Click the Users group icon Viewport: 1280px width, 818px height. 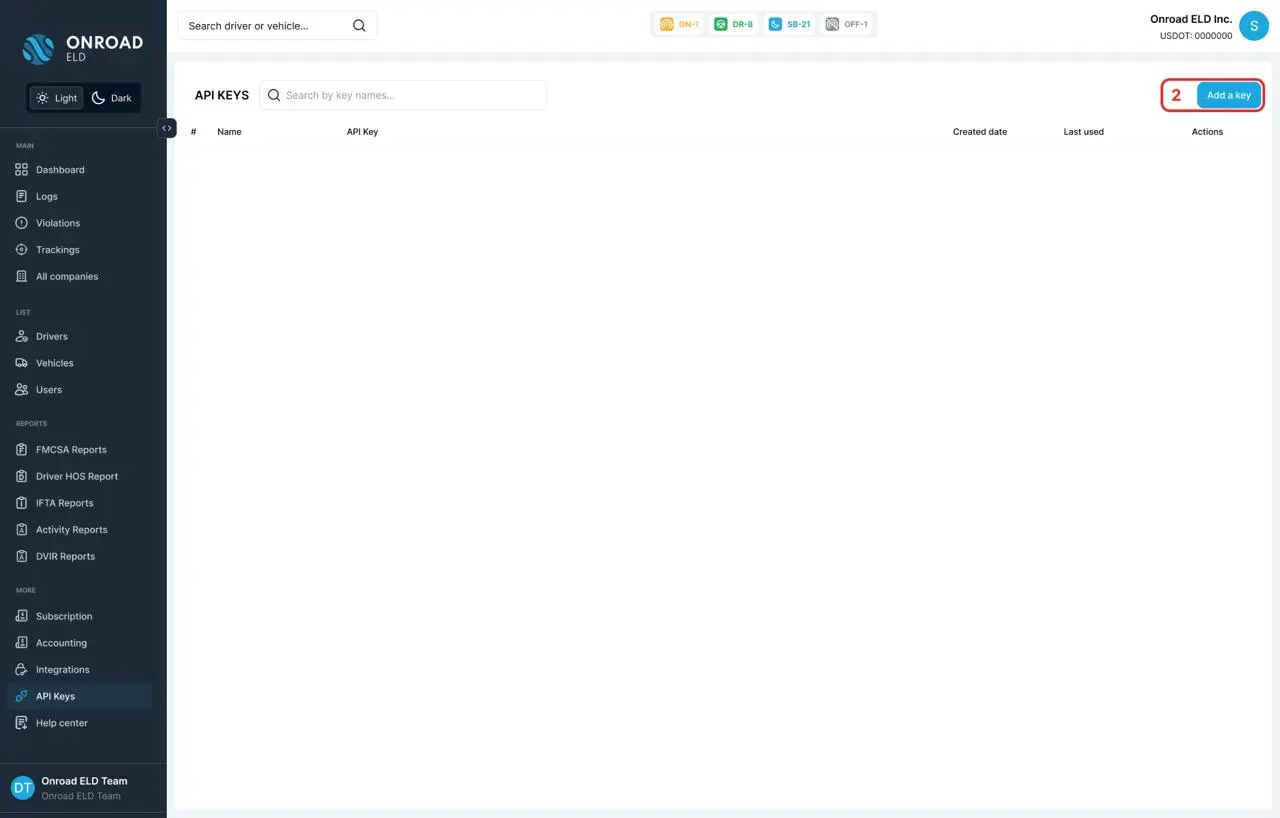pos(22,390)
